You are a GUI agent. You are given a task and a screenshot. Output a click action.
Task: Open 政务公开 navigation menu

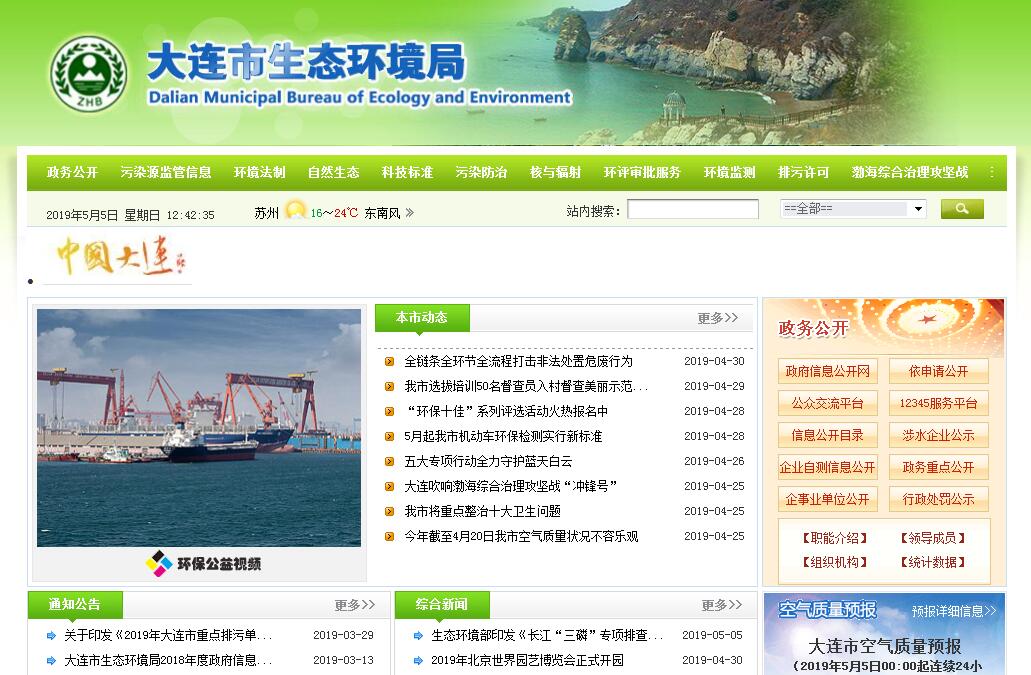[72, 172]
